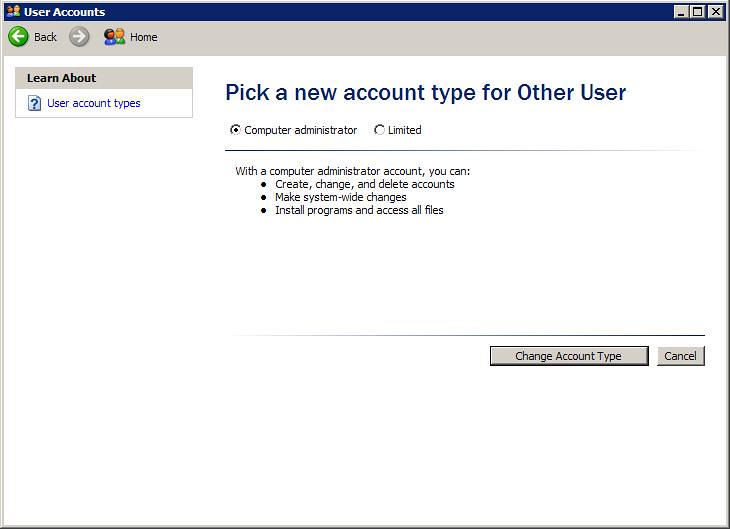
Task: Select the Computer administrator radio button
Action: [235, 129]
